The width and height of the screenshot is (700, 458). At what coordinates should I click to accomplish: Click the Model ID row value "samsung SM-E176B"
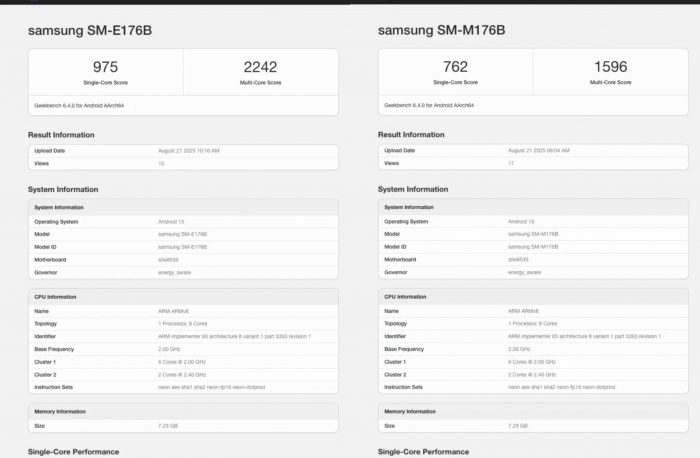tap(183, 247)
